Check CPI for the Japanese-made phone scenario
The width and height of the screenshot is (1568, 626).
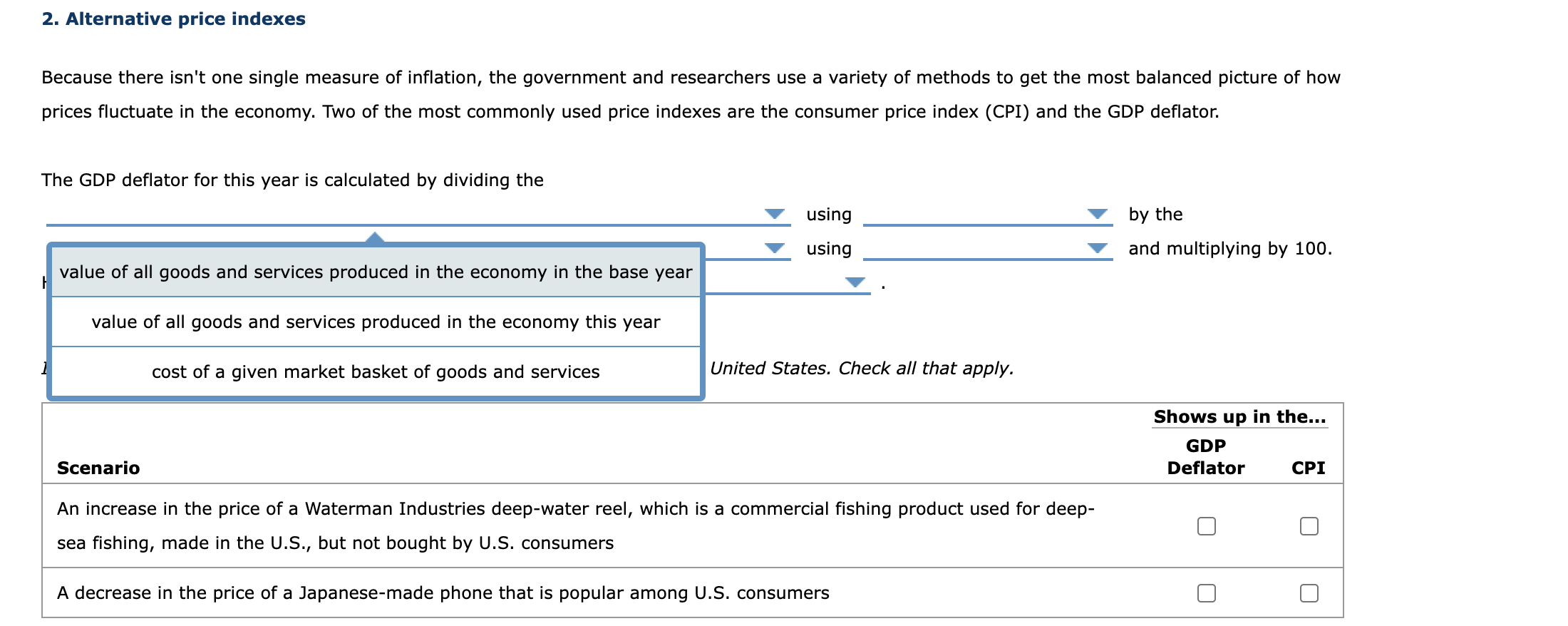point(1309,592)
